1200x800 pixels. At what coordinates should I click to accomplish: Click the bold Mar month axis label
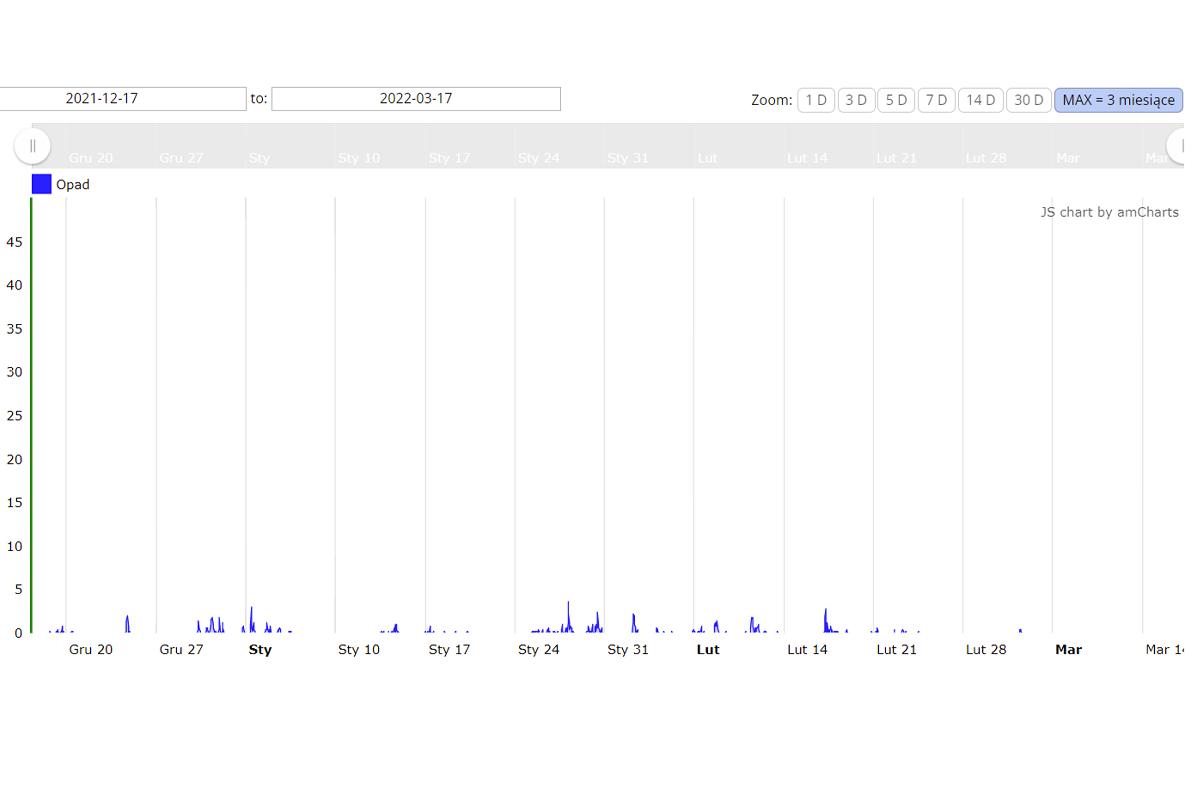[x=1068, y=650]
